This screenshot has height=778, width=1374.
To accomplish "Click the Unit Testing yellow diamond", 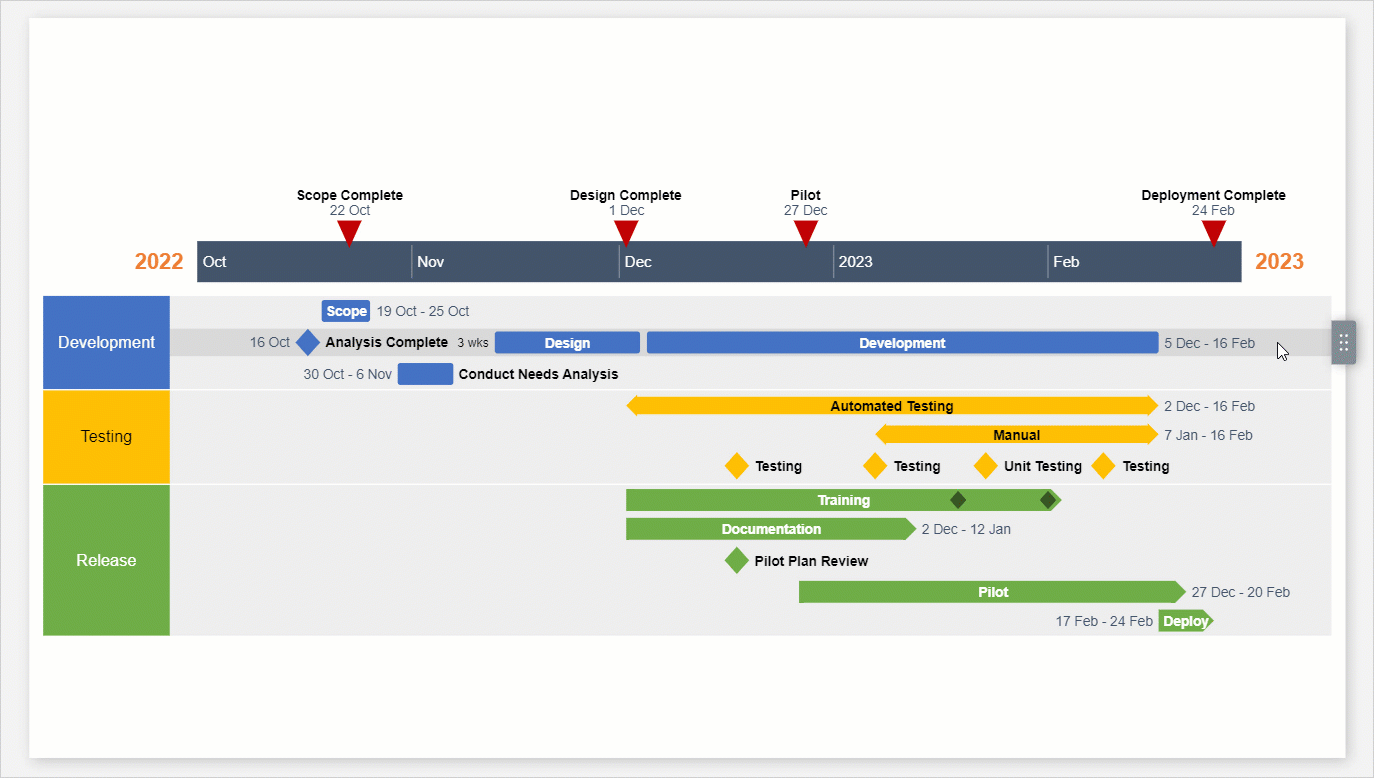I will pyautogui.click(x=985, y=466).
